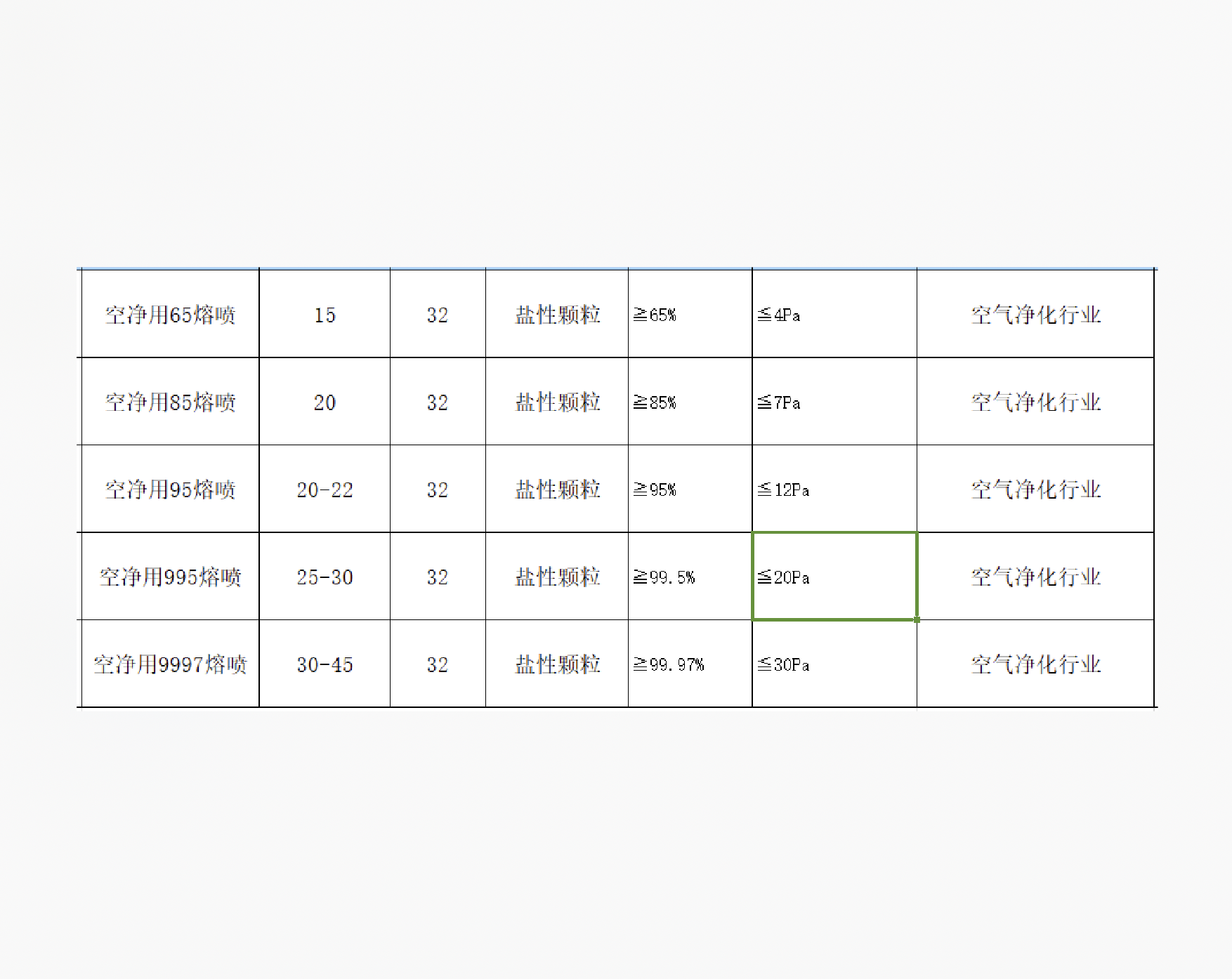Select resistance cell ≦30Pa

click(834, 664)
